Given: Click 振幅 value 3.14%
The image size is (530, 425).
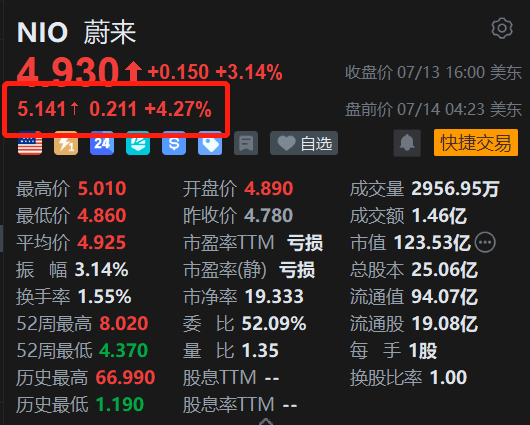Looking at the screenshot, I should (x=101, y=270).
